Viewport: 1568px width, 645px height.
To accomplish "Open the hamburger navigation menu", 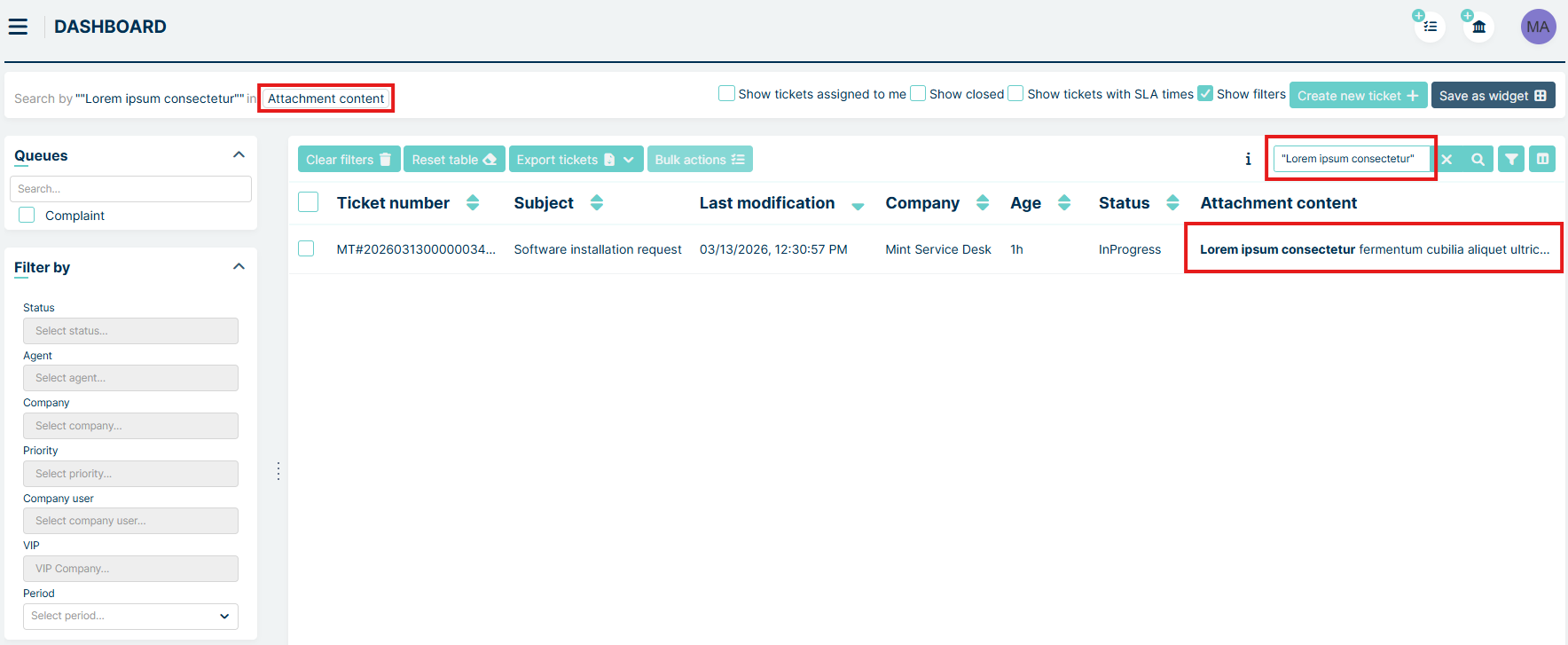I will click(x=18, y=27).
